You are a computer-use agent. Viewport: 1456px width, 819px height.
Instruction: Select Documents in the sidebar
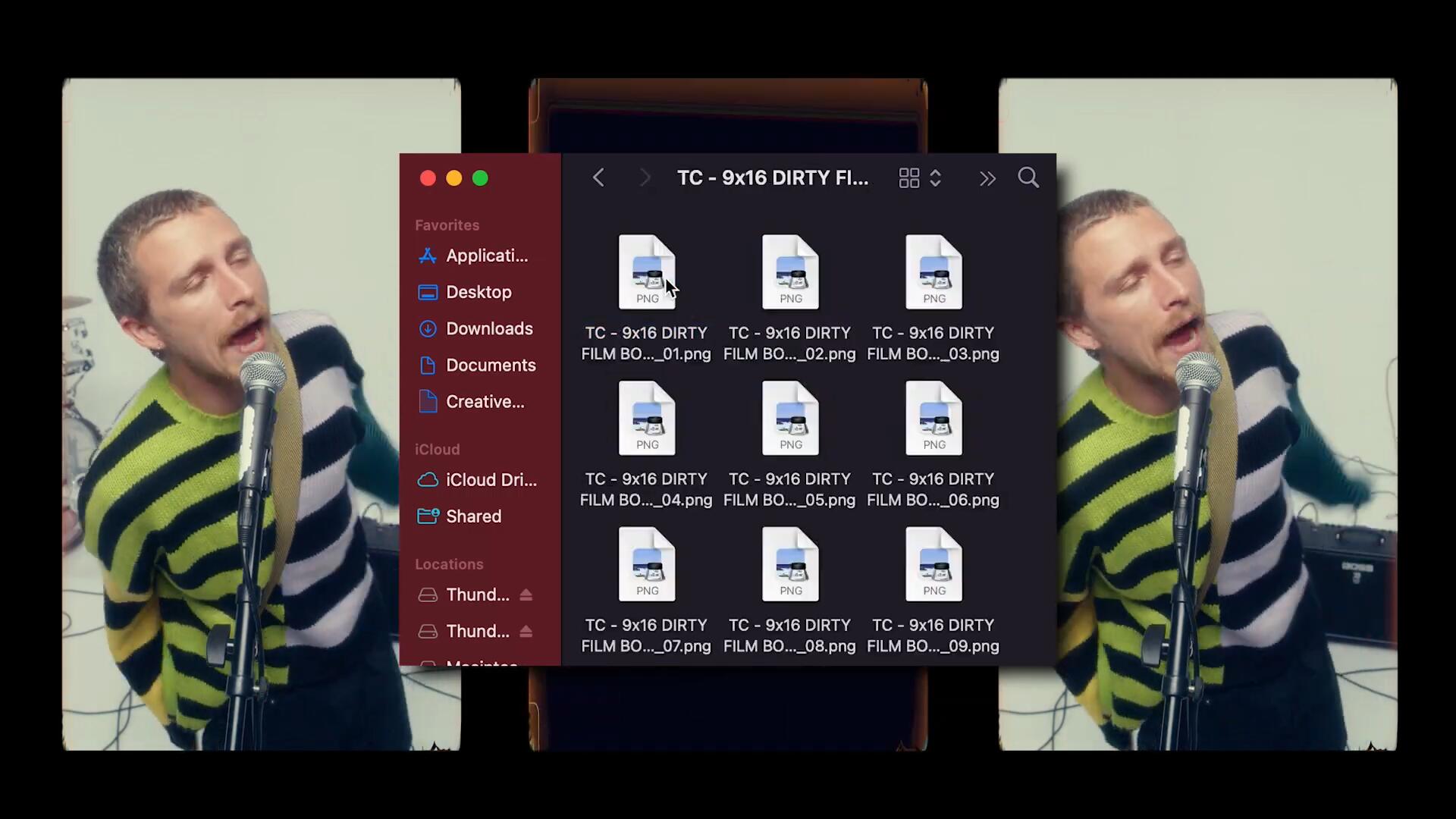(490, 365)
